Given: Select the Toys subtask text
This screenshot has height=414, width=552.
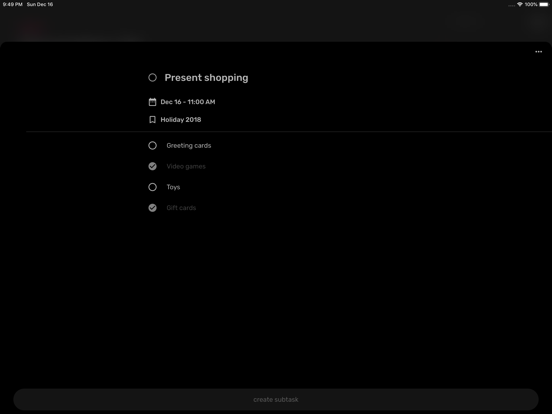Looking at the screenshot, I should (173, 187).
